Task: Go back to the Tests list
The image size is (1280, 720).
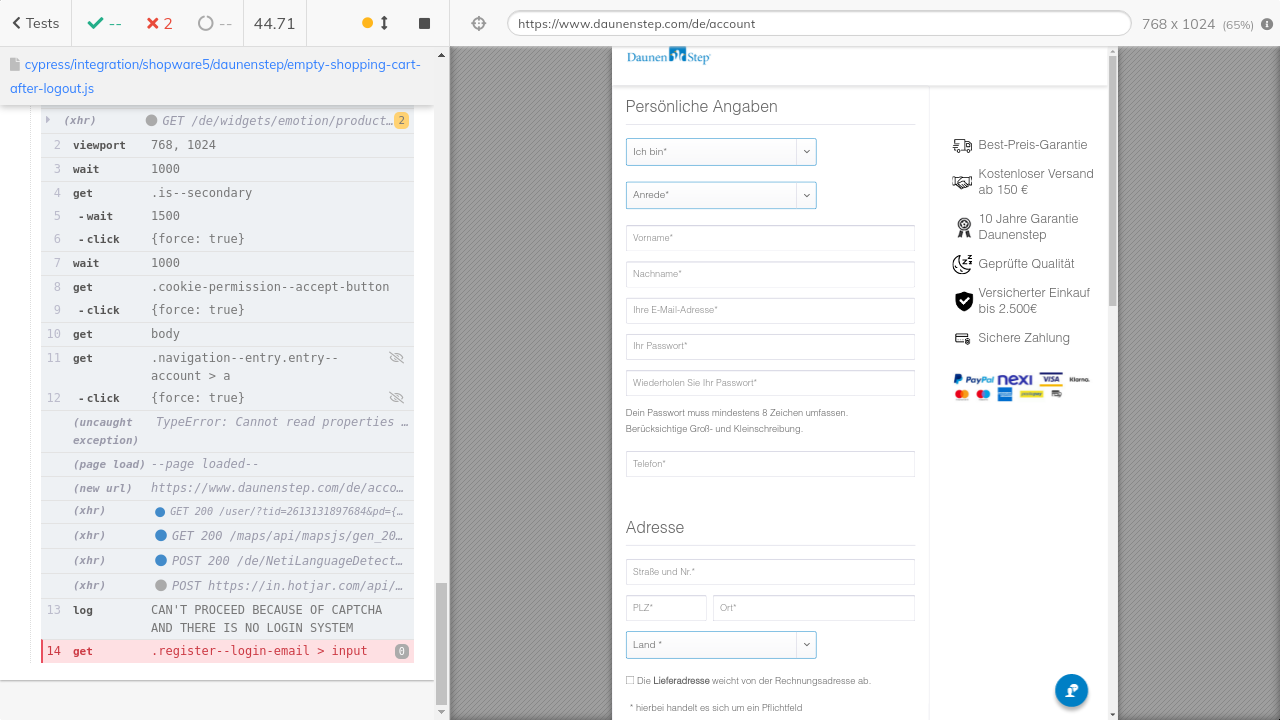Action: click(35, 23)
